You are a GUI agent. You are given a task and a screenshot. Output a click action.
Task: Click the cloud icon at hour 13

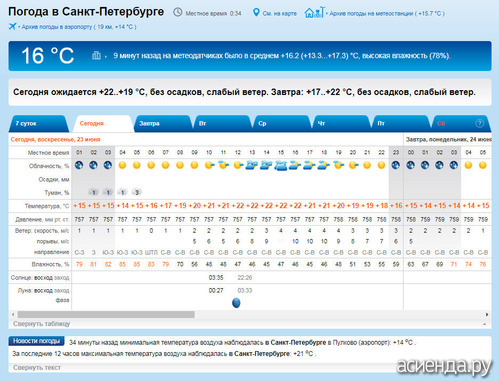pyautogui.click(x=252, y=165)
